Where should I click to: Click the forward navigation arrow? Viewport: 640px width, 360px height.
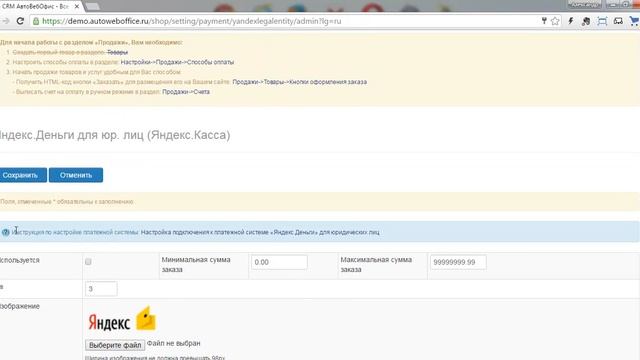[6, 21]
